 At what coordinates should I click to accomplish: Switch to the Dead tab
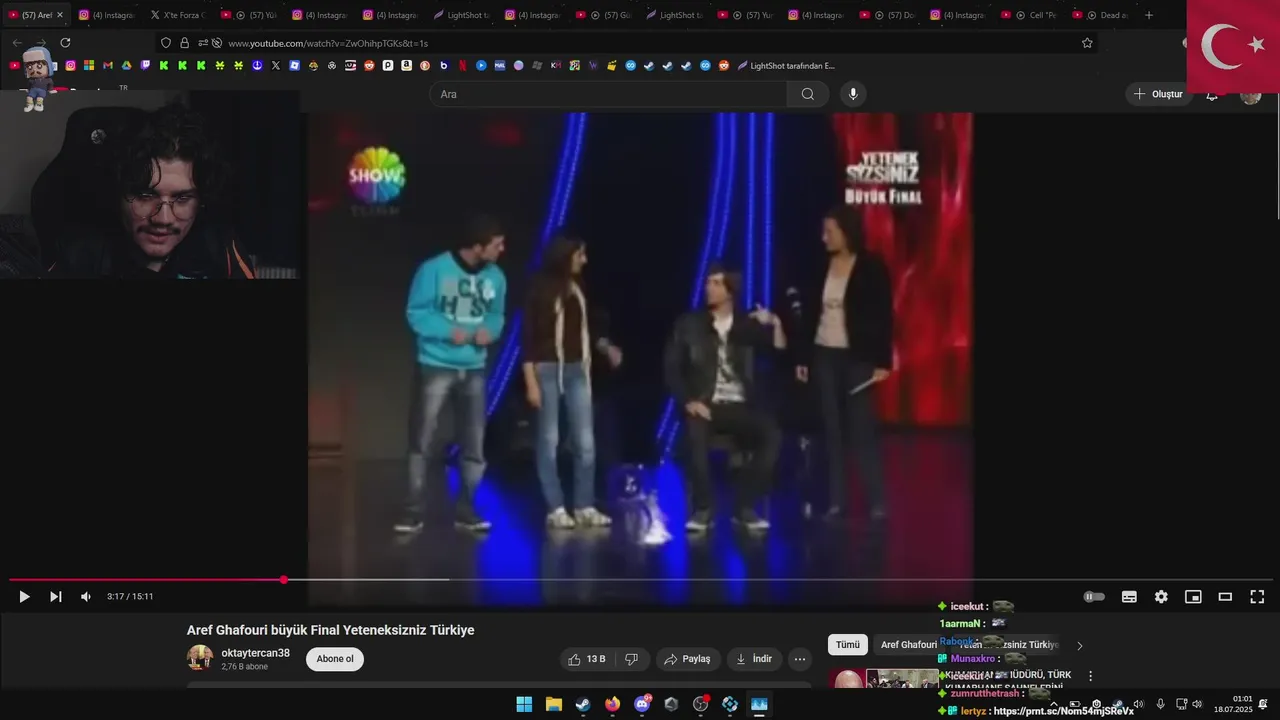coord(1099,15)
